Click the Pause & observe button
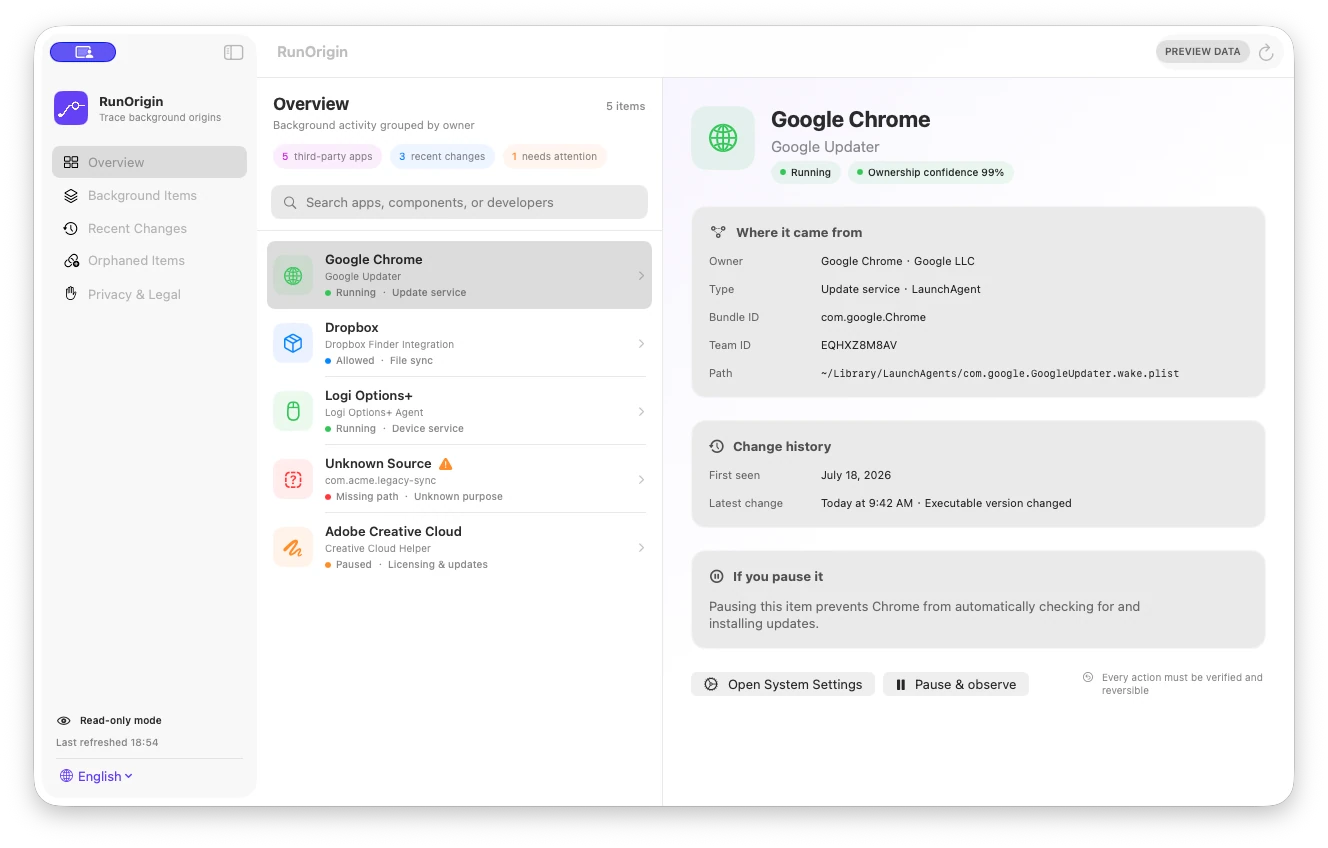The height and width of the screenshot is (848, 1328). (x=956, y=684)
